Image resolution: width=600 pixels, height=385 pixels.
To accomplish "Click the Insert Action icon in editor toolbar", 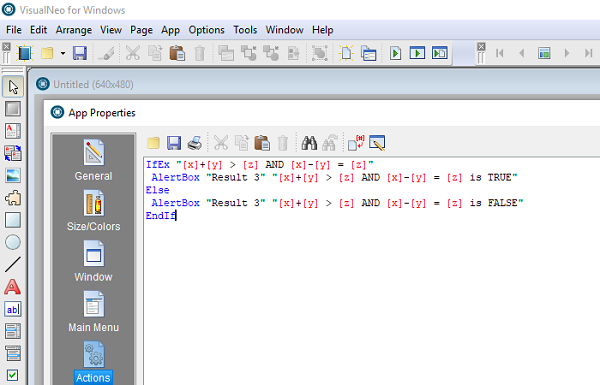I will (377, 143).
